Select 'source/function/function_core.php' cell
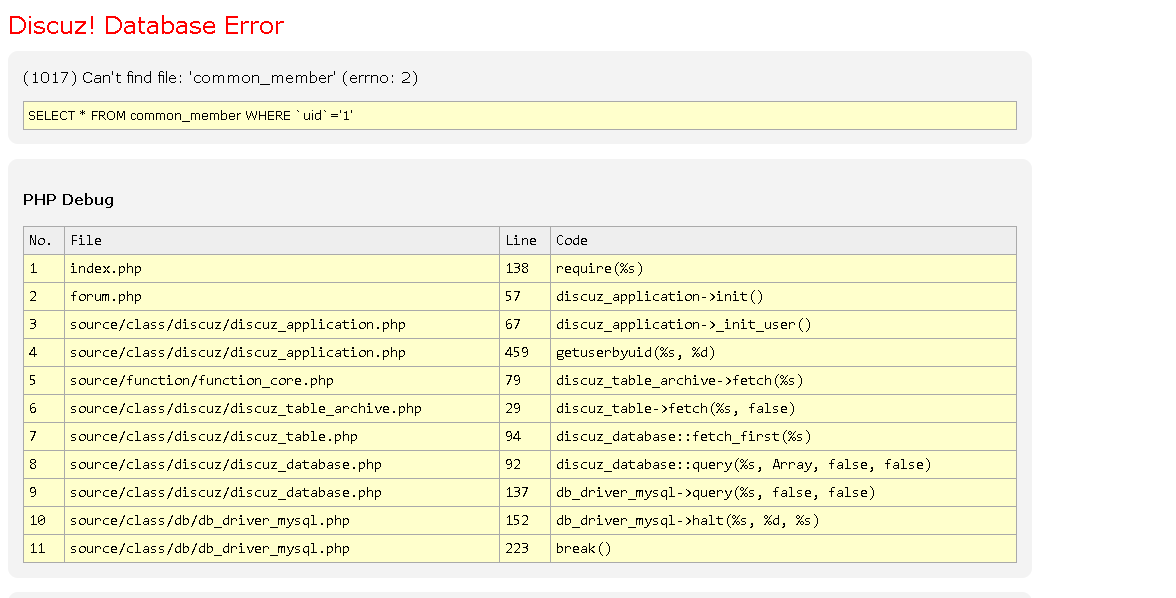 282,380
